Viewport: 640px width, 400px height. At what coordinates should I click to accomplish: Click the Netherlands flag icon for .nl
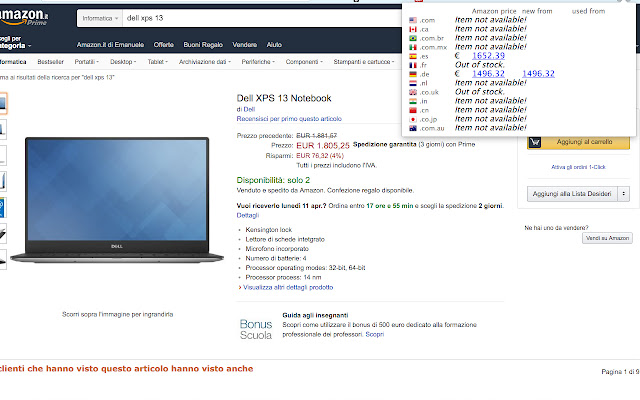click(413, 83)
